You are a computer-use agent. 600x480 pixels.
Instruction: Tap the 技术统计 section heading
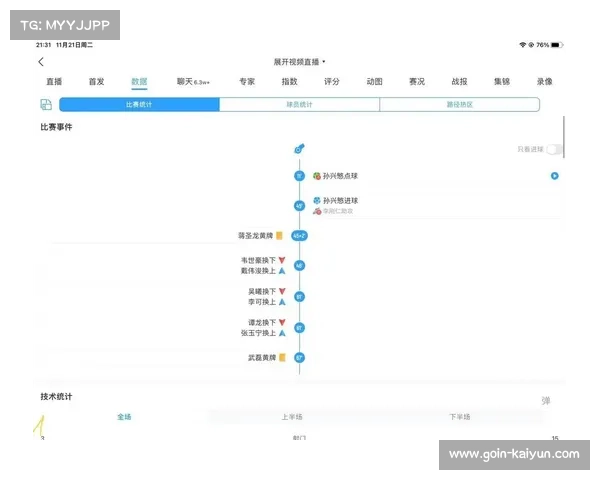coord(56,397)
